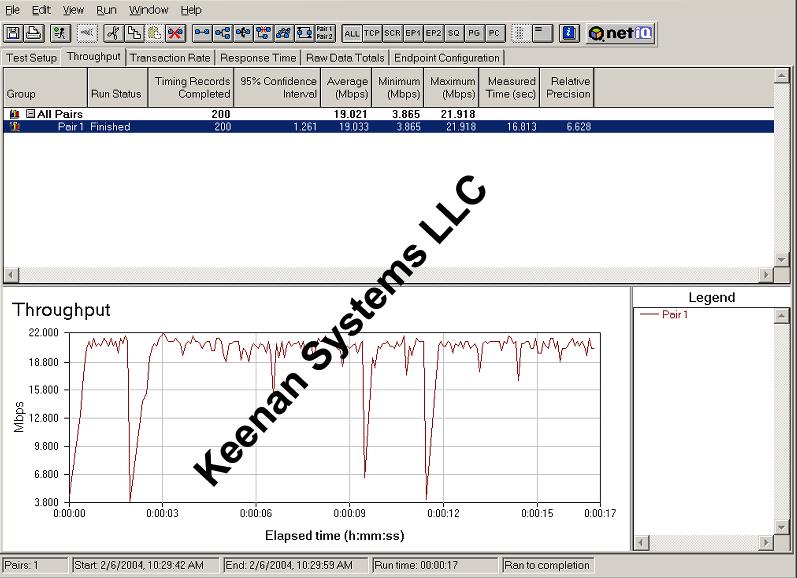Image resolution: width=797 pixels, height=578 pixels.
Task: Click the Save toolbar icon
Action: pyautogui.click(x=13, y=34)
